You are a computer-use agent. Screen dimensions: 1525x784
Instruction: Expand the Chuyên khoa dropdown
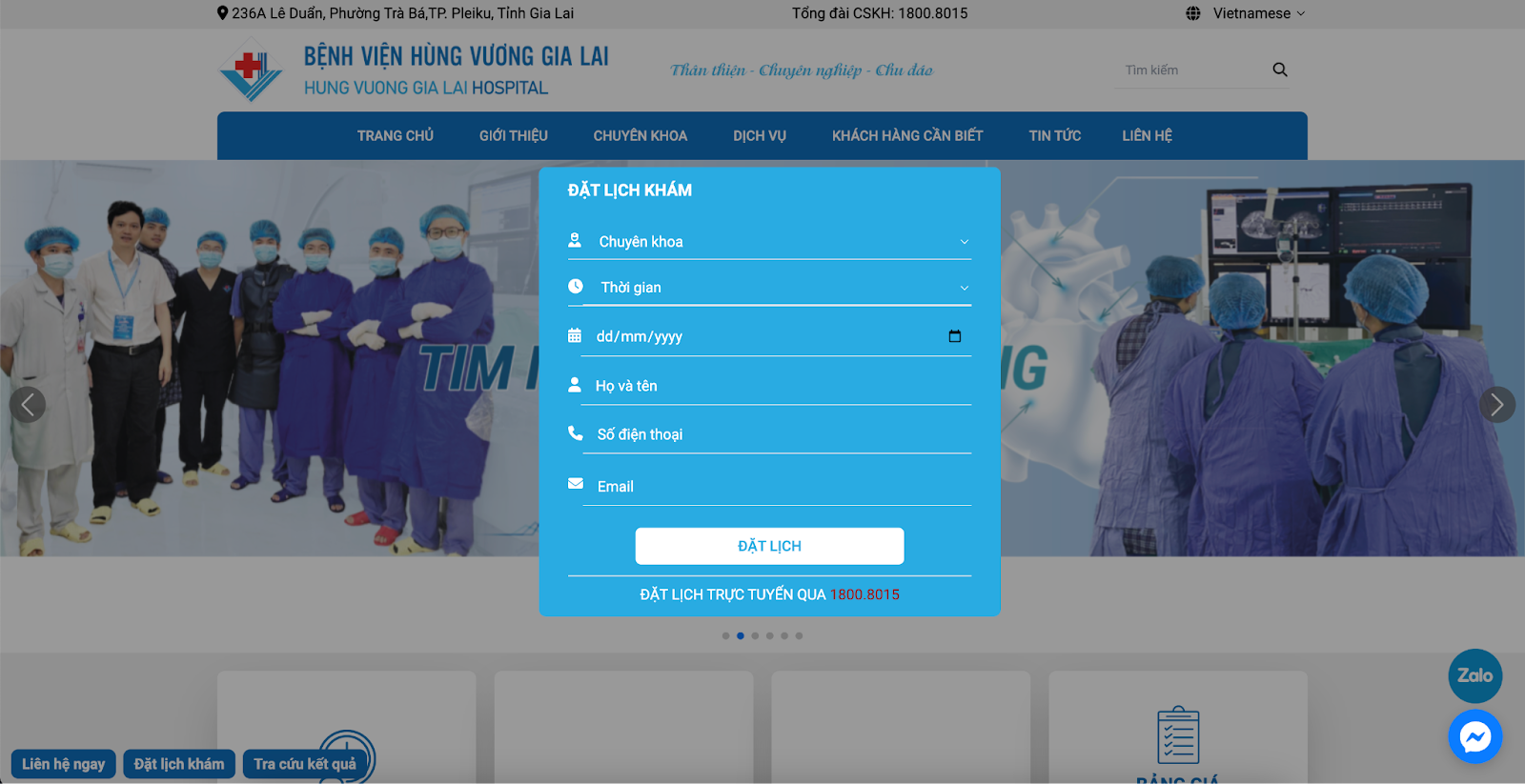pos(769,242)
